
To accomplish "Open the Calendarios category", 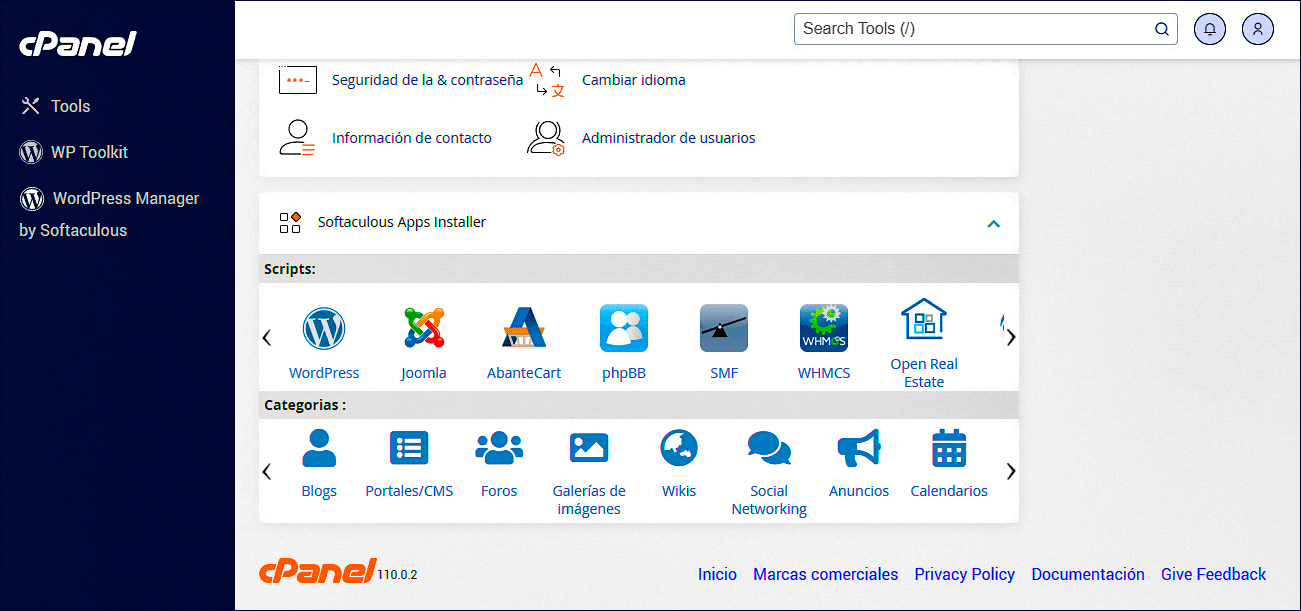I will [948, 447].
